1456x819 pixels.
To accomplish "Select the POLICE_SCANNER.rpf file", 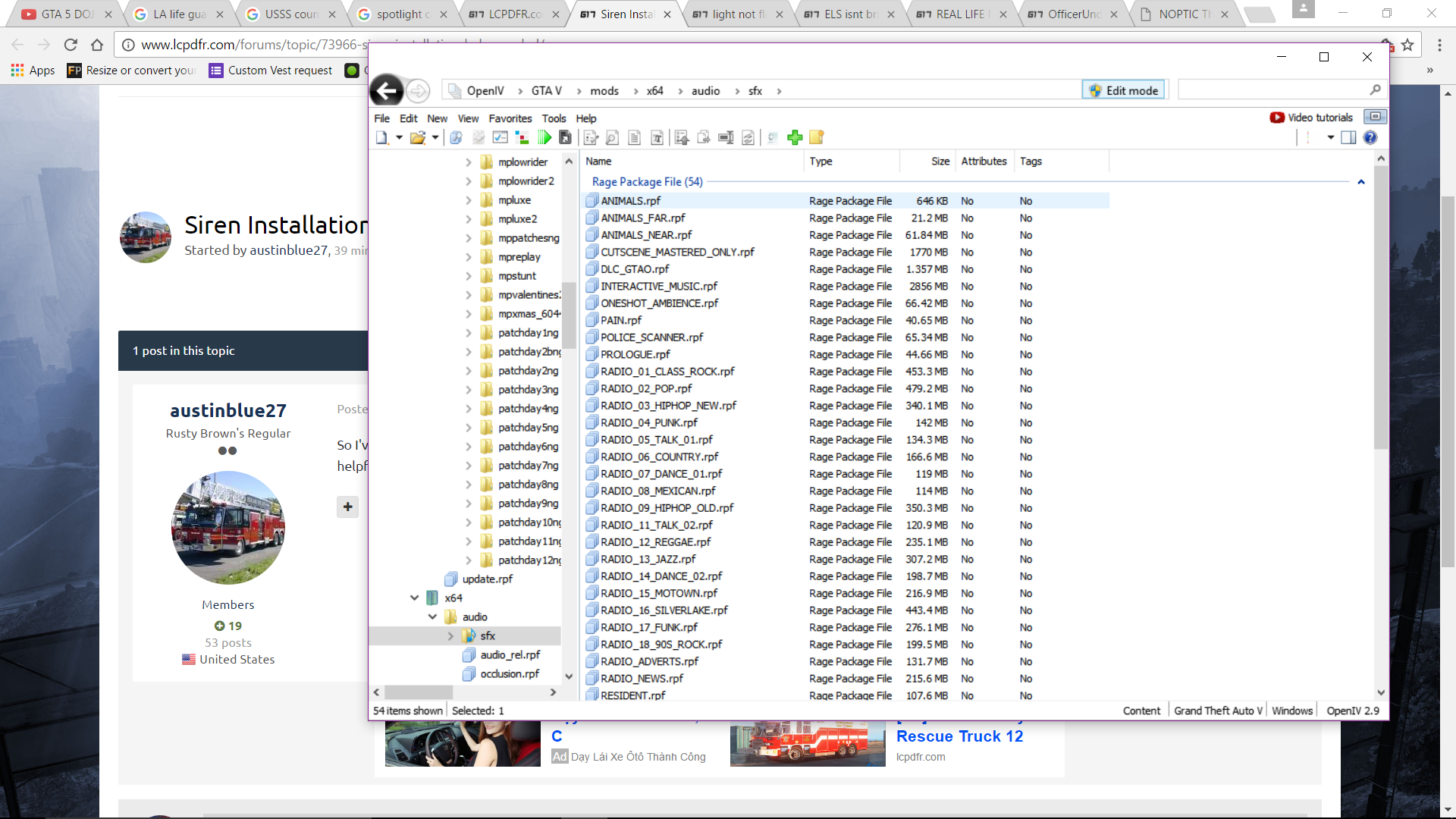I will click(x=651, y=337).
